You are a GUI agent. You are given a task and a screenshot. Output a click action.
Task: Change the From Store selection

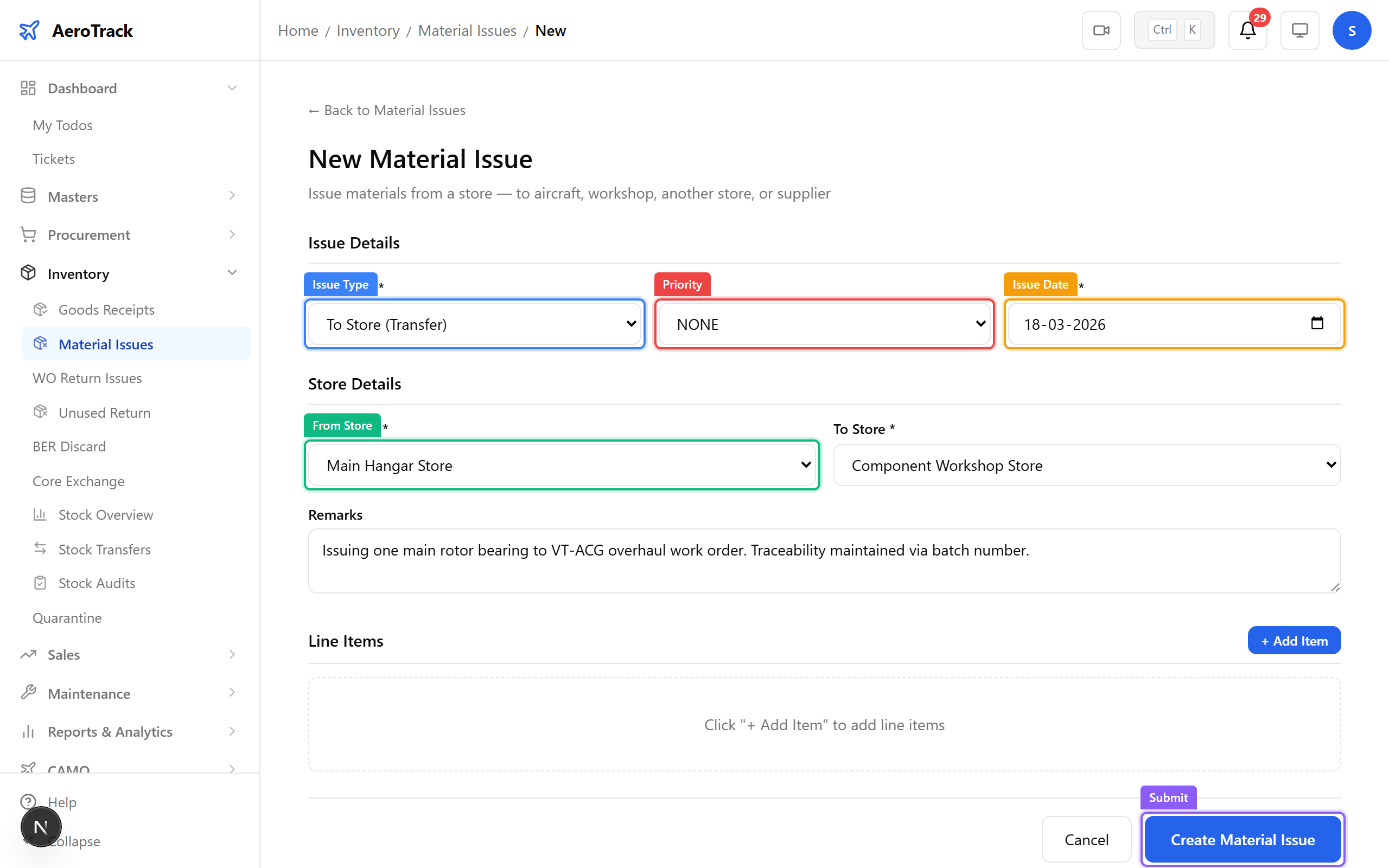(562, 465)
